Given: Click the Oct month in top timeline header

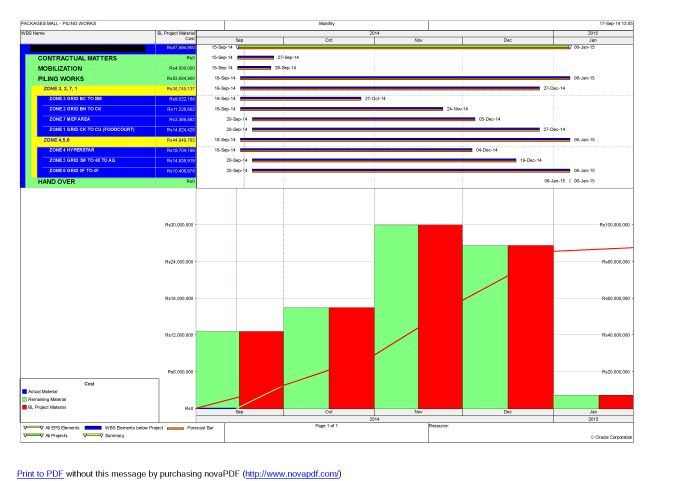Looking at the screenshot, I should [x=329, y=40].
